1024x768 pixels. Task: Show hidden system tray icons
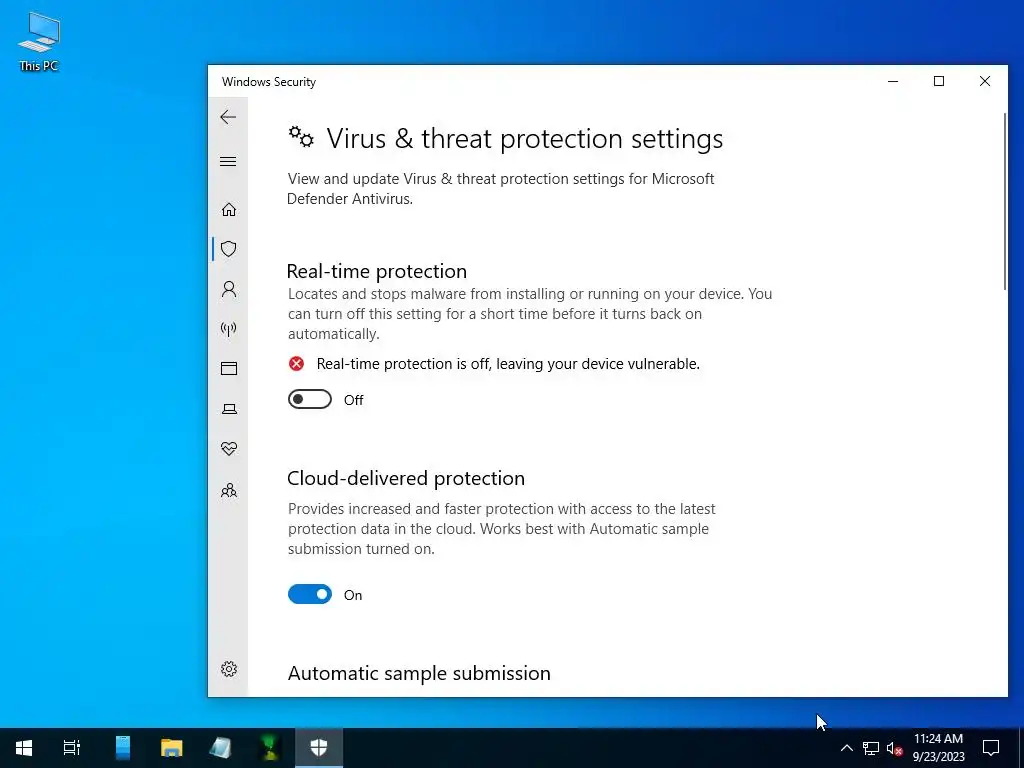[846, 748]
